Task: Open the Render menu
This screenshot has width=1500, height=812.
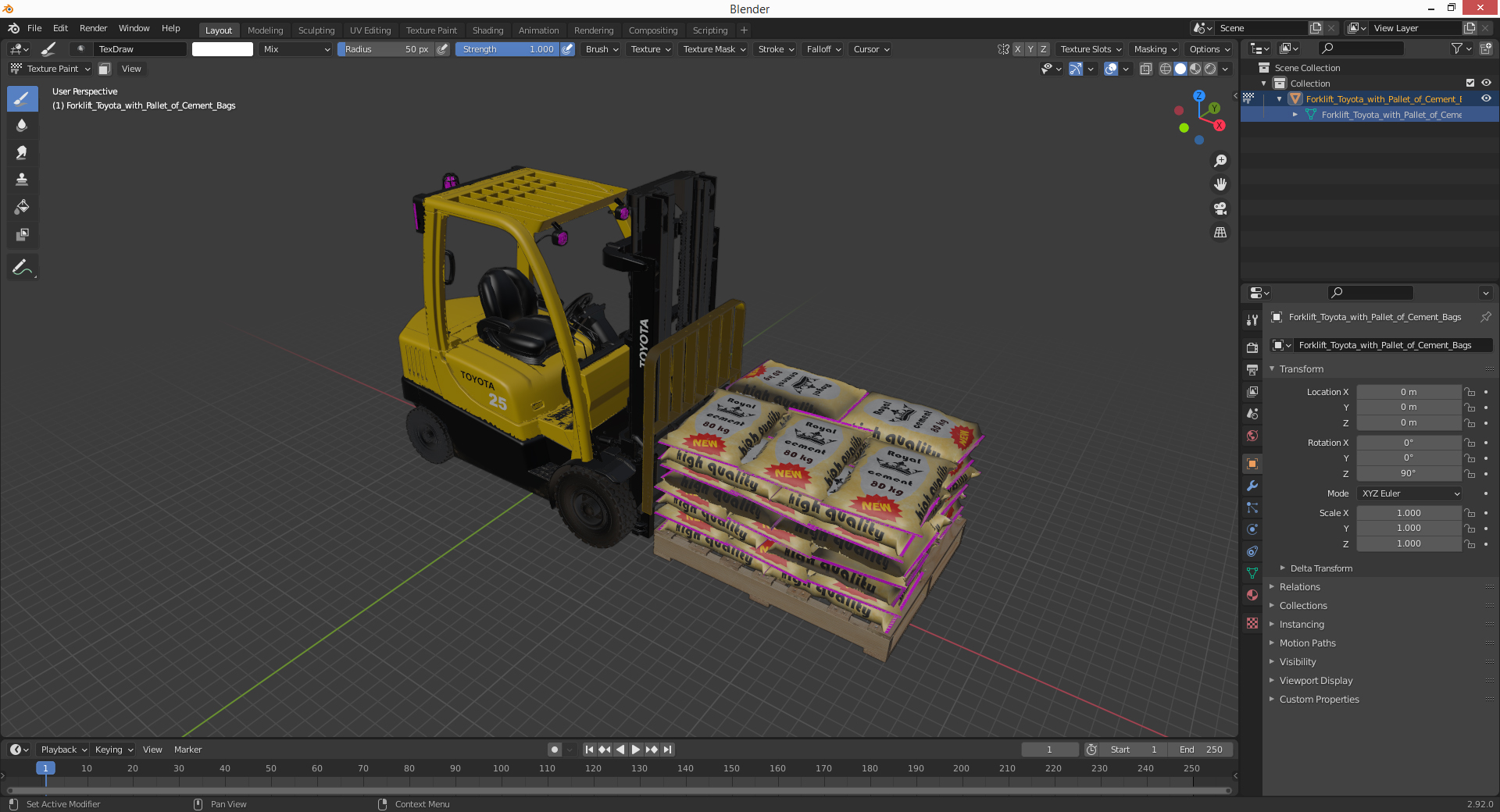Action: coord(93,28)
